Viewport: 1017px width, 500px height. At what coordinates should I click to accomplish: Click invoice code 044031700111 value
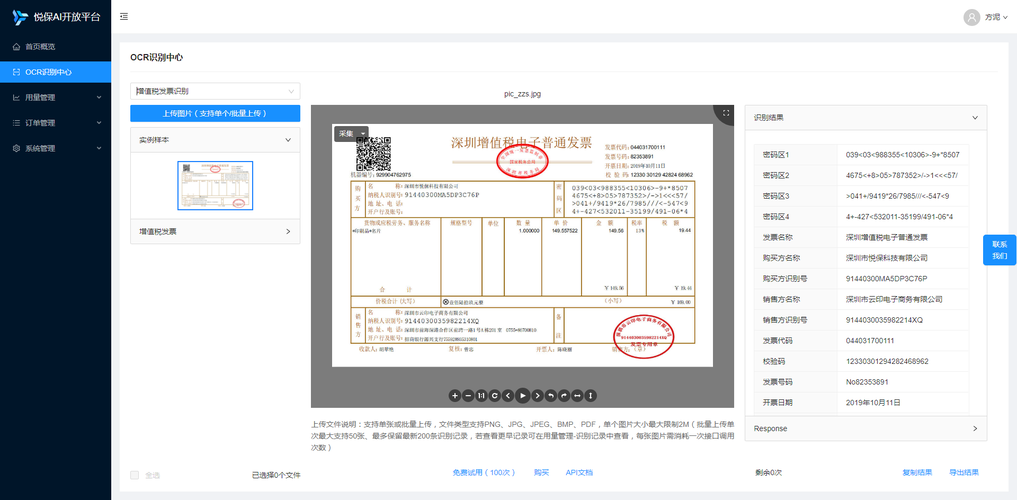point(870,340)
